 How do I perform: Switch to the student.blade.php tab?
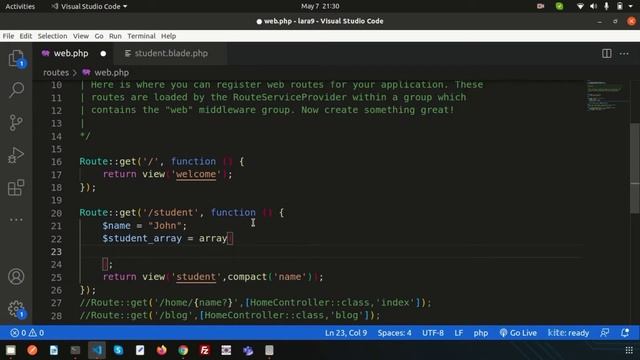pyautogui.click(x=171, y=53)
